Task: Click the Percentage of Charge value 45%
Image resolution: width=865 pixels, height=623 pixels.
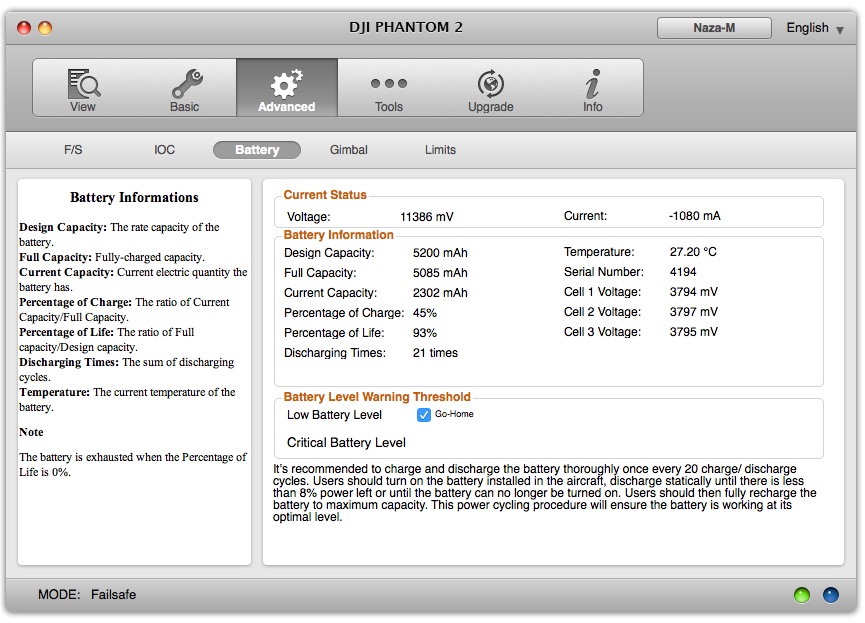Action: click(x=425, y=313)
